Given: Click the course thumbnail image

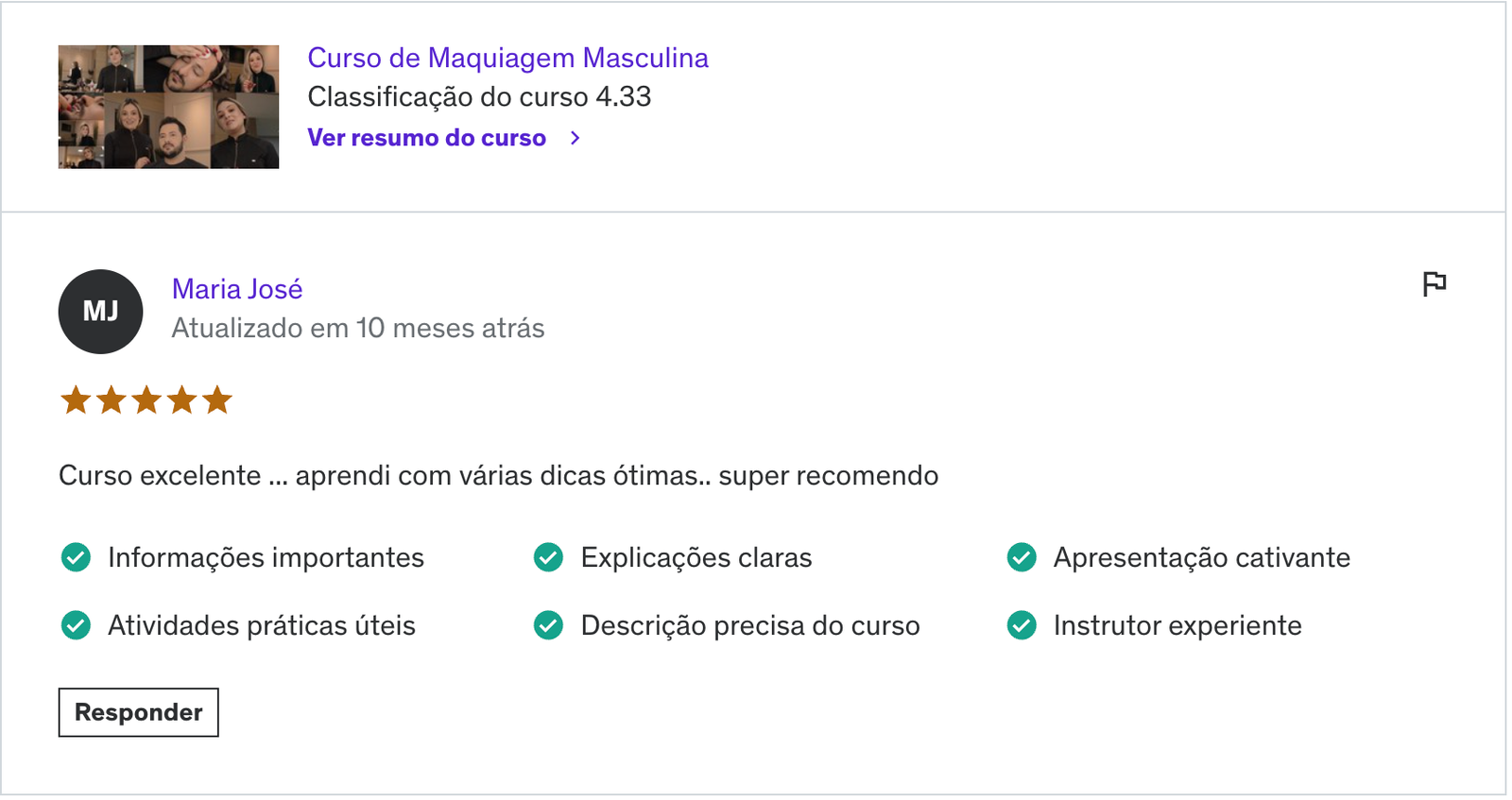Looking at the screenshot, I should coord(168,107).
